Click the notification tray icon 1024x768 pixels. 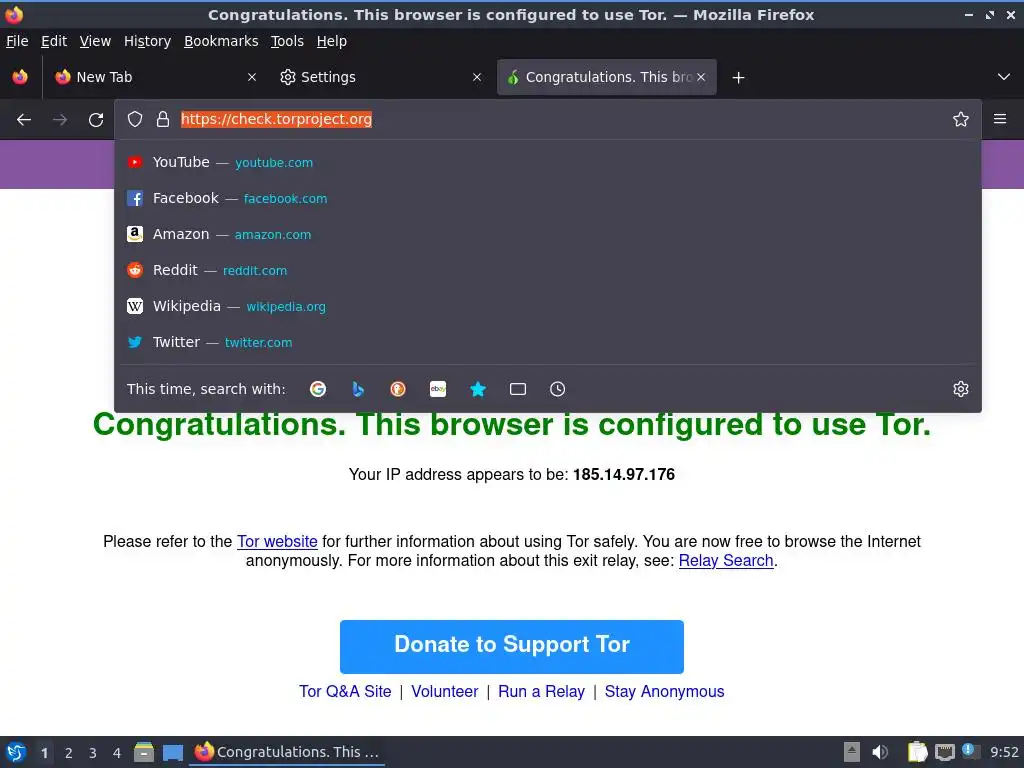point(970,751)
